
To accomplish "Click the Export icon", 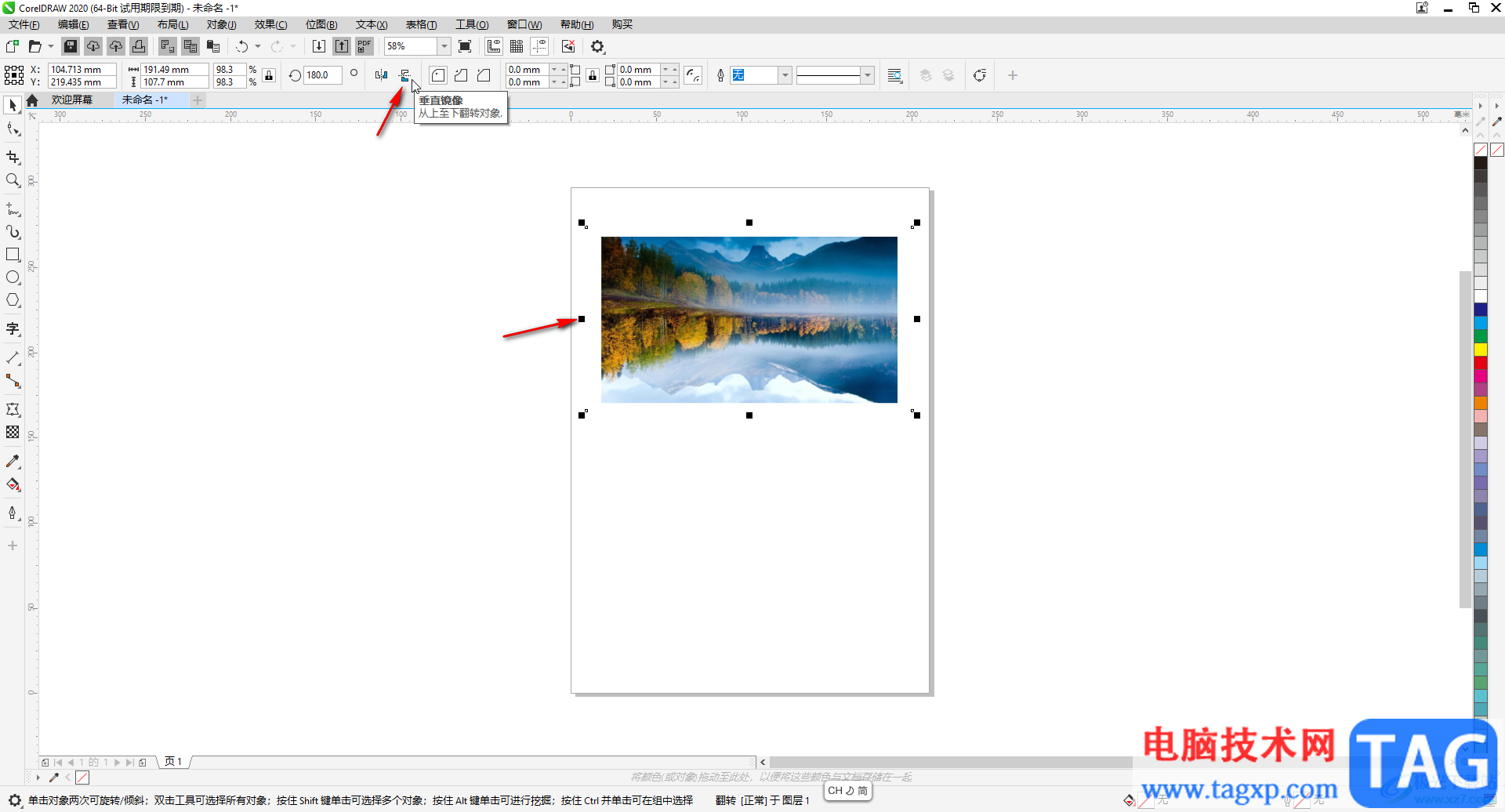I will point(342,46).
